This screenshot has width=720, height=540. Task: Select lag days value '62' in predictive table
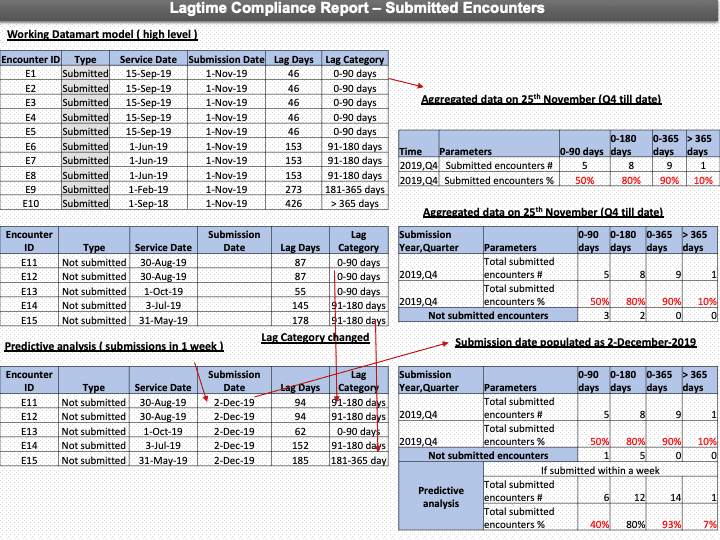pyautogui.click(x=300, y=431)
